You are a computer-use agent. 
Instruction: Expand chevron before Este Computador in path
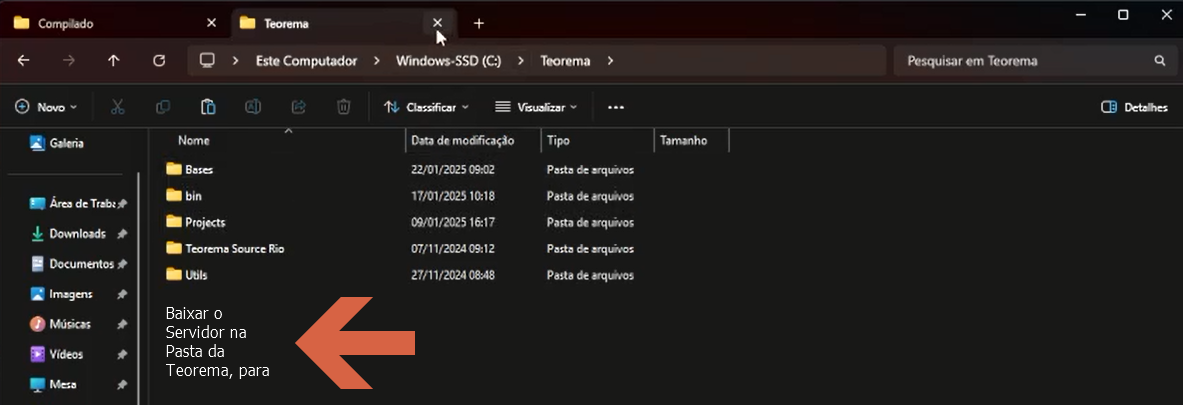click(x=236, y=61)
